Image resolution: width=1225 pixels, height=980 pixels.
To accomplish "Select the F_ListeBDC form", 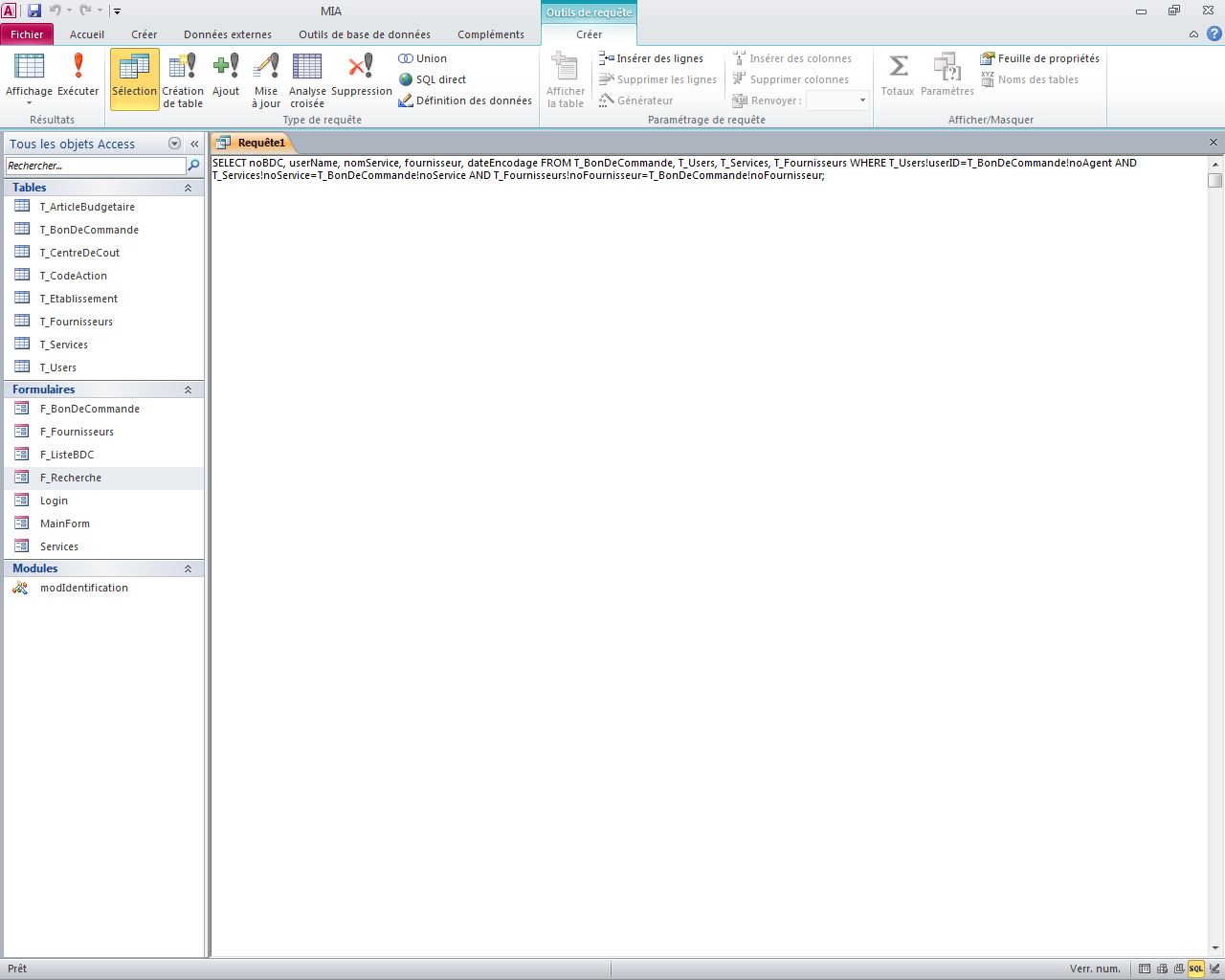I will pos(103,455).
